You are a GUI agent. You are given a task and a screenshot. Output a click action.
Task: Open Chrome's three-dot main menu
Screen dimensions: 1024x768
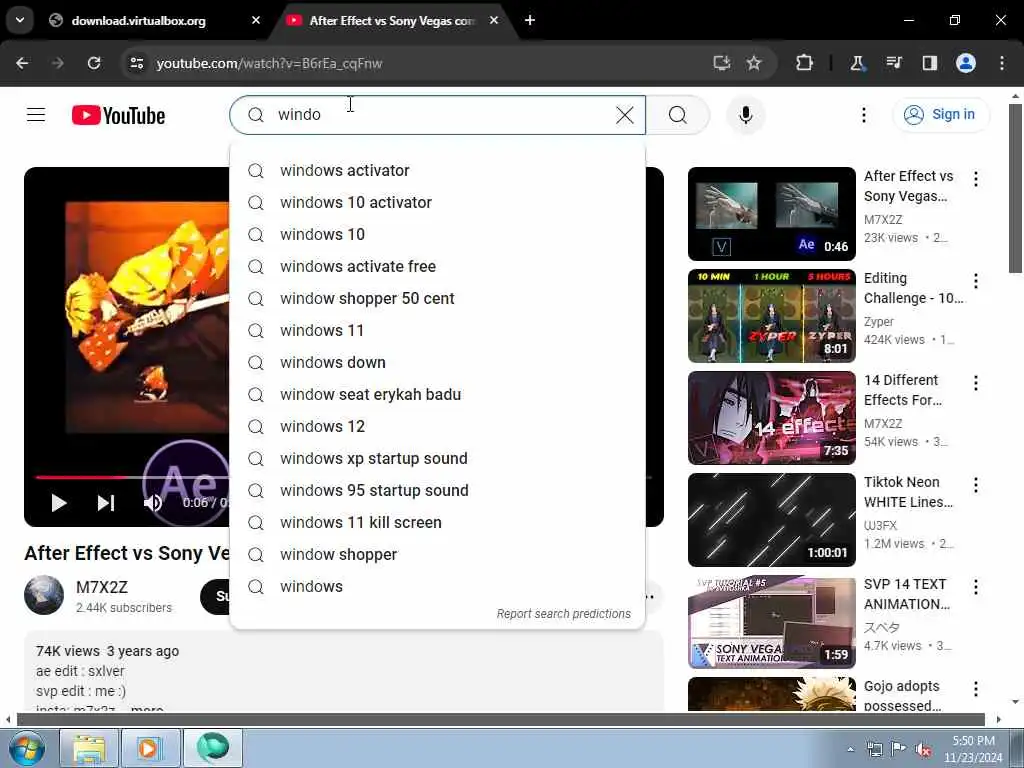point(1002,63)
